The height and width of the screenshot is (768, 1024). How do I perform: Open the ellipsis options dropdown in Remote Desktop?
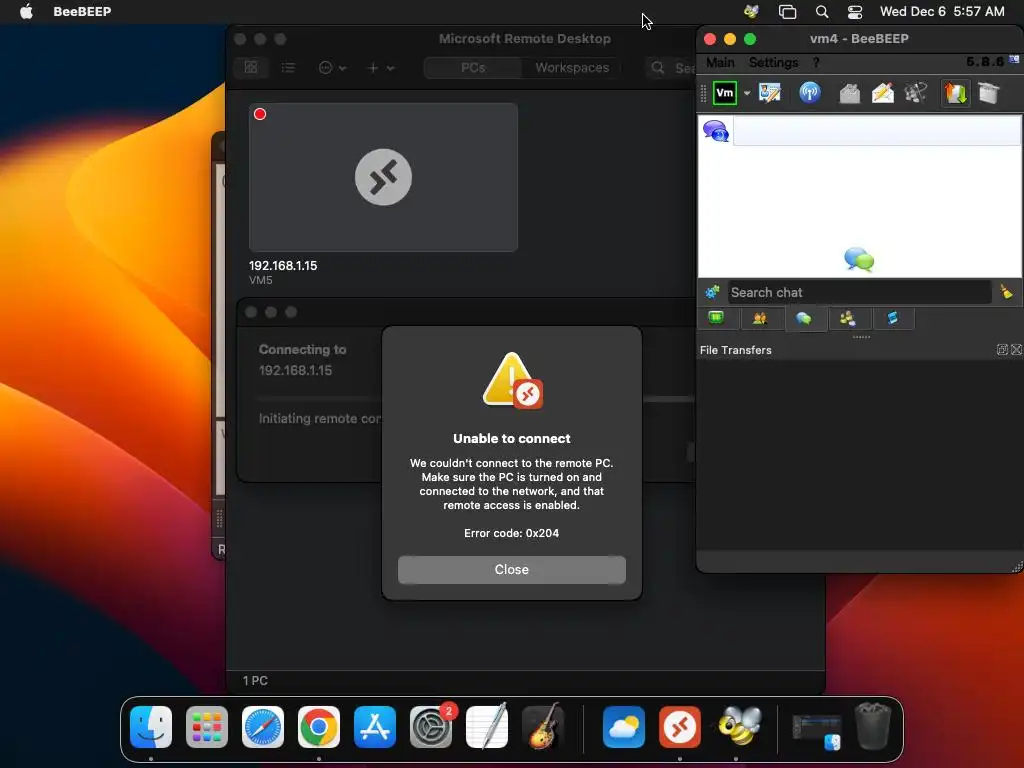click(332, 68)
